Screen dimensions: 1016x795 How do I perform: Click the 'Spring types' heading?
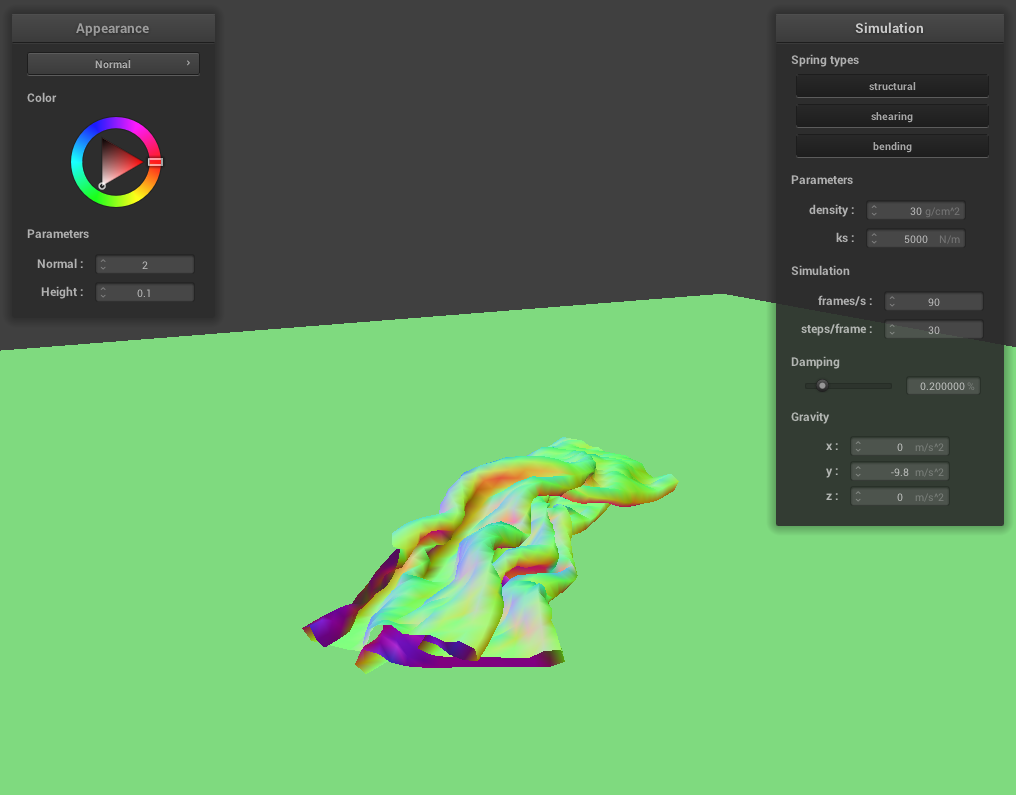pyautogui.click(x=824, y=60)
